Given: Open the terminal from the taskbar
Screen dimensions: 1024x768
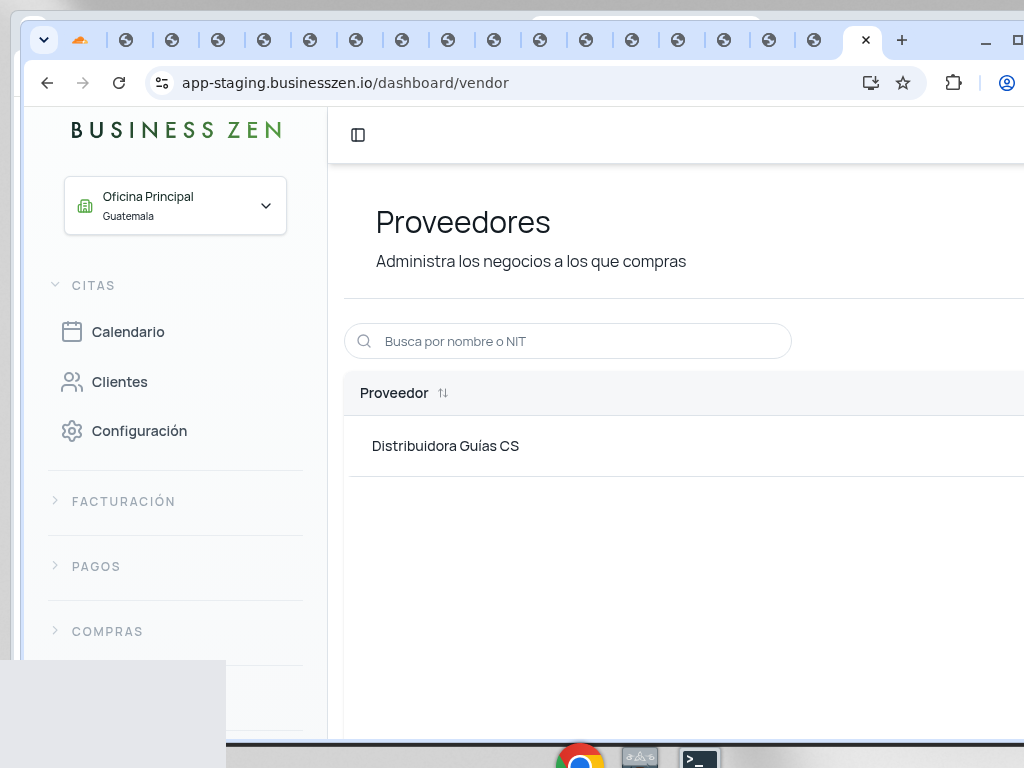Looking at the screenshot, I should (x=699, y=759).
